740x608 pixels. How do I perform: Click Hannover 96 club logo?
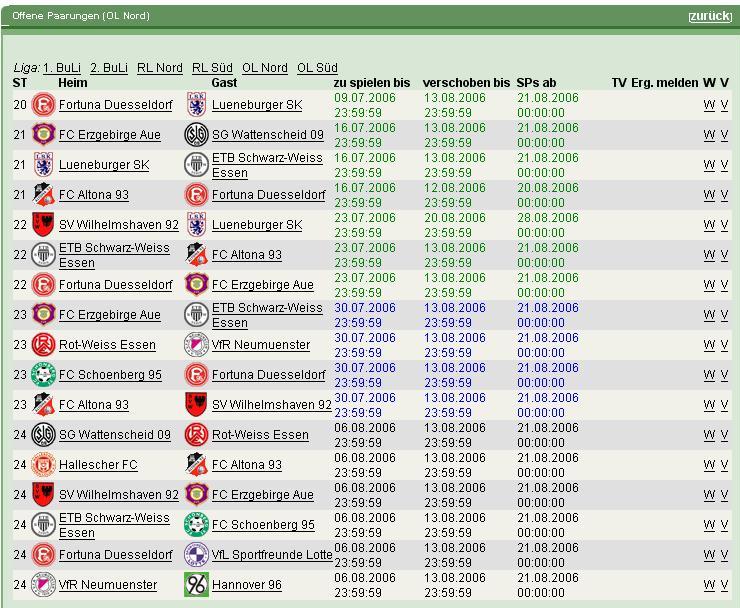(x=196, y=584)
